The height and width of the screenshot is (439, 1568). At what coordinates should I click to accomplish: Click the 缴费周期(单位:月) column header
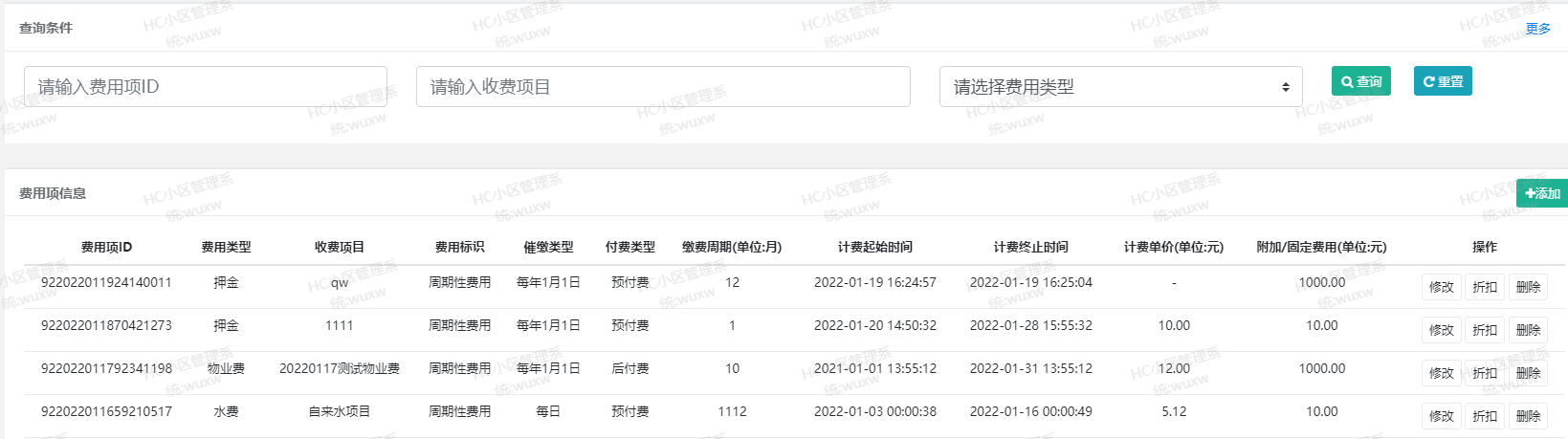(x=732, y=247)
